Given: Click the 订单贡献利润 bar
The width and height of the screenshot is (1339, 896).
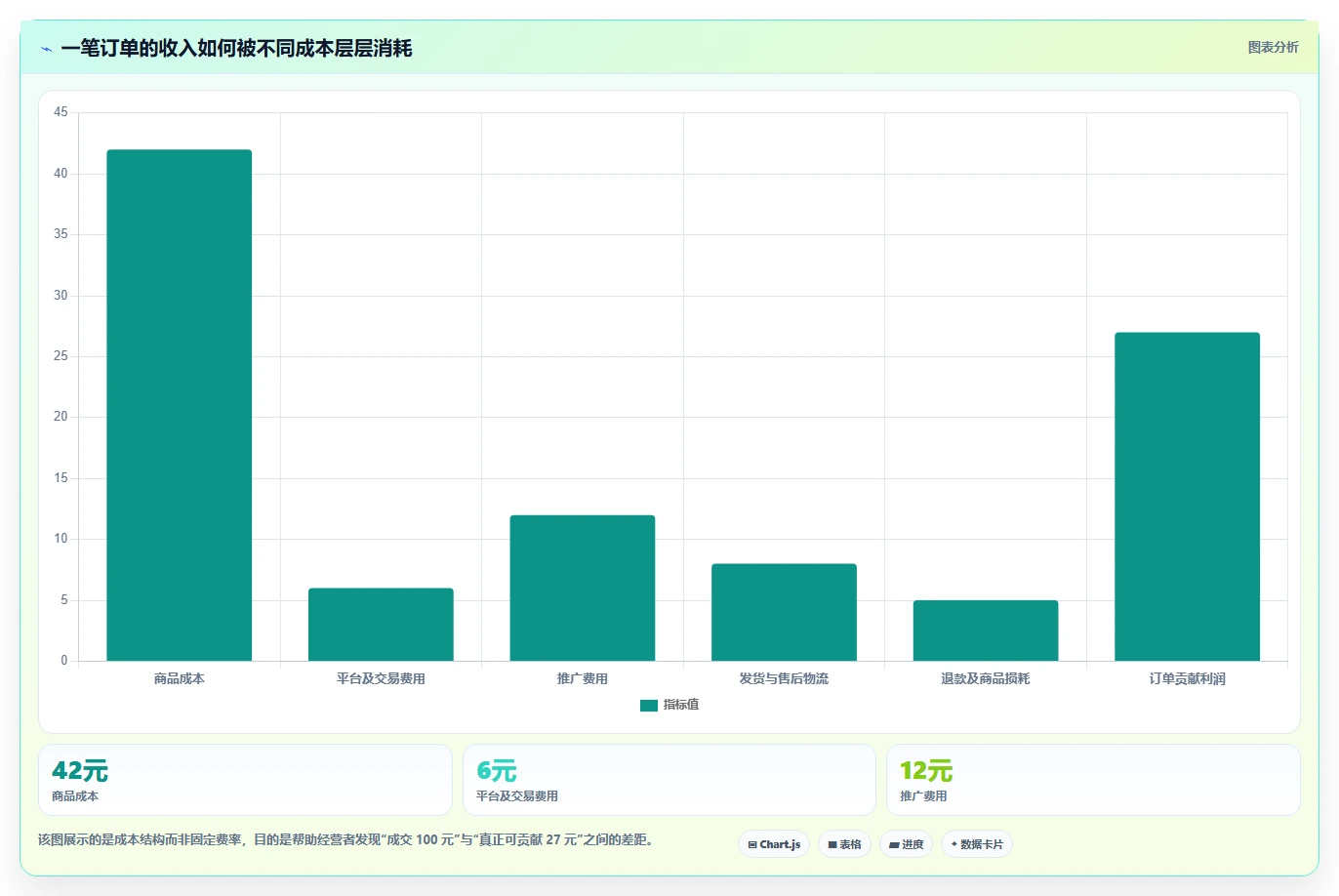Looking at the screenshot, I should (x=1187, y=497).
